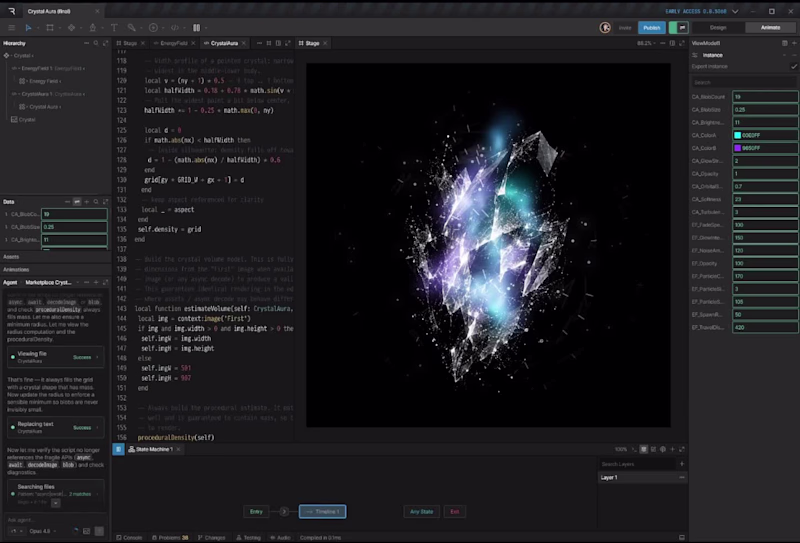This screenshot has width=800, height=543.
Task: Open Early Access version dropdown chevron
Action: pyautogui.click(x=735, y=11)
